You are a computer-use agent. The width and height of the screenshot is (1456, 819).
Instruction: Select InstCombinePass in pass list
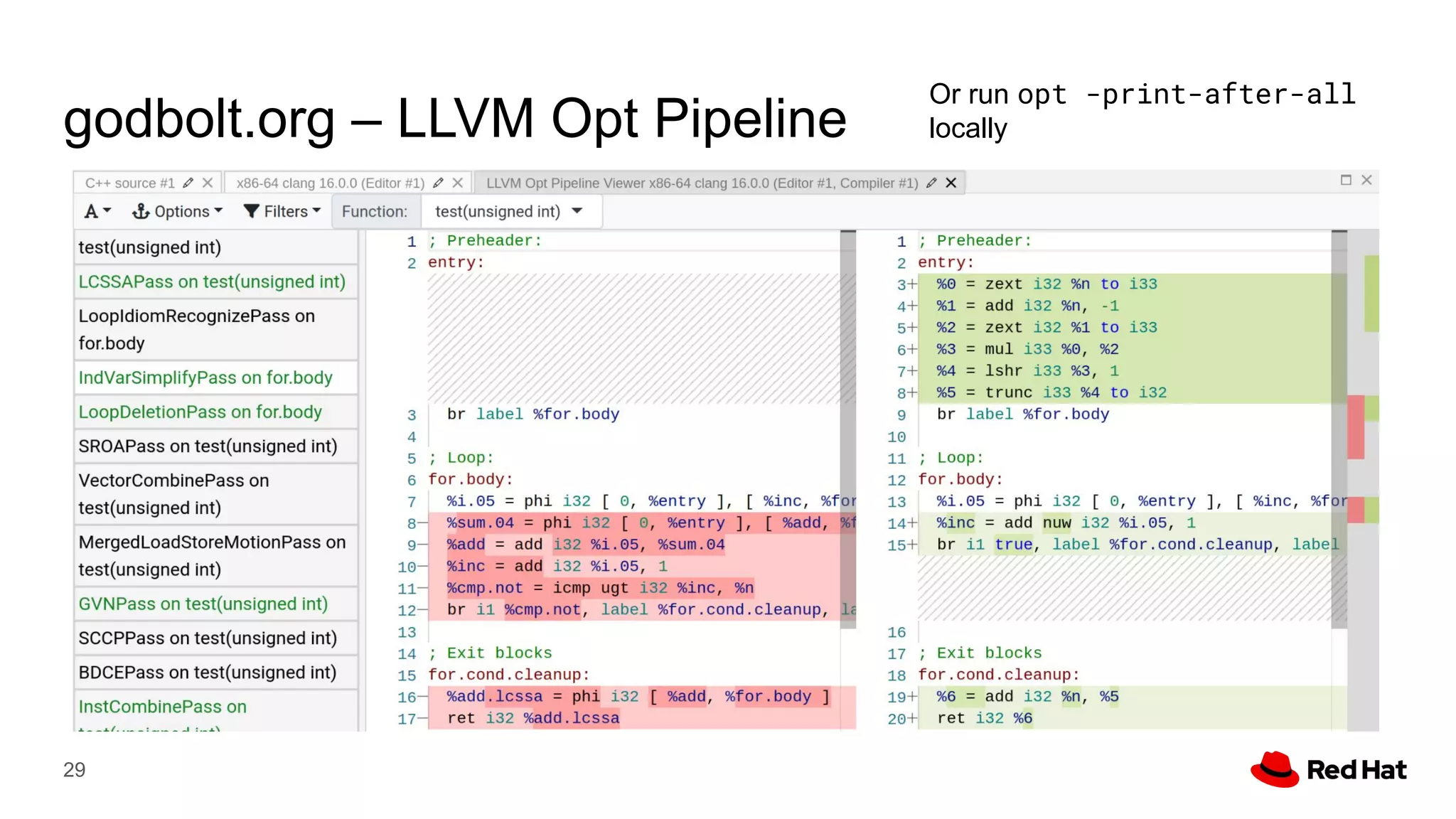click(x=216, y=711)
